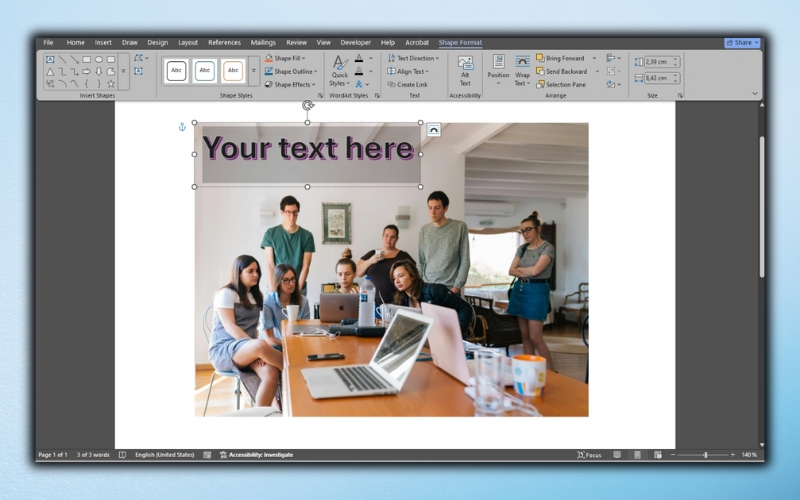
Task: Apply the blue outline Abc shape style
Action: click(x=205, y=70)
